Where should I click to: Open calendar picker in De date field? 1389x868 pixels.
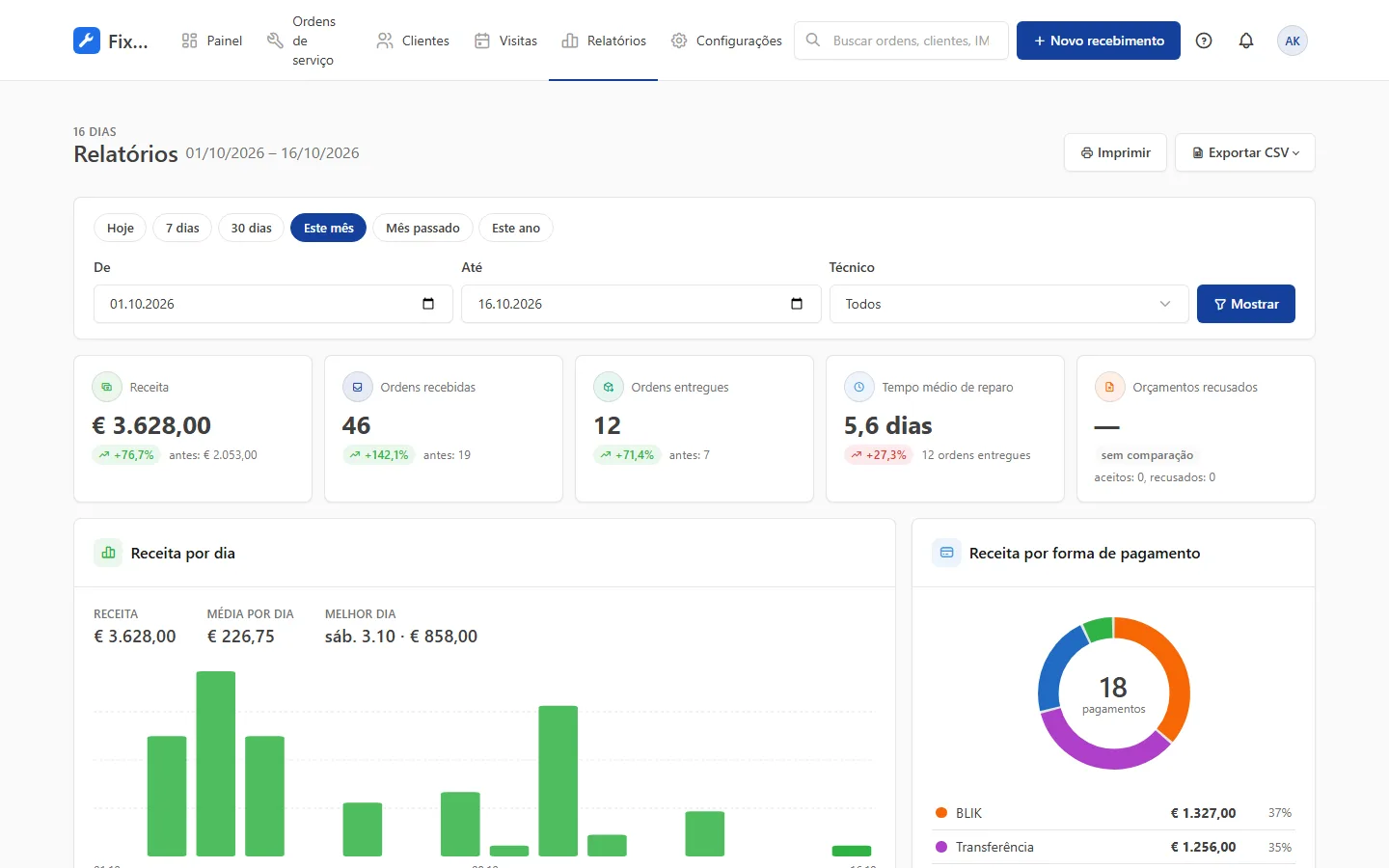point(428,304)
